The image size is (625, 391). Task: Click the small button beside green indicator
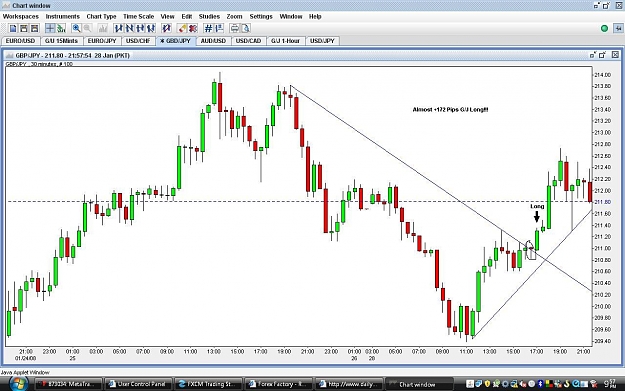(x=618, y=28)
